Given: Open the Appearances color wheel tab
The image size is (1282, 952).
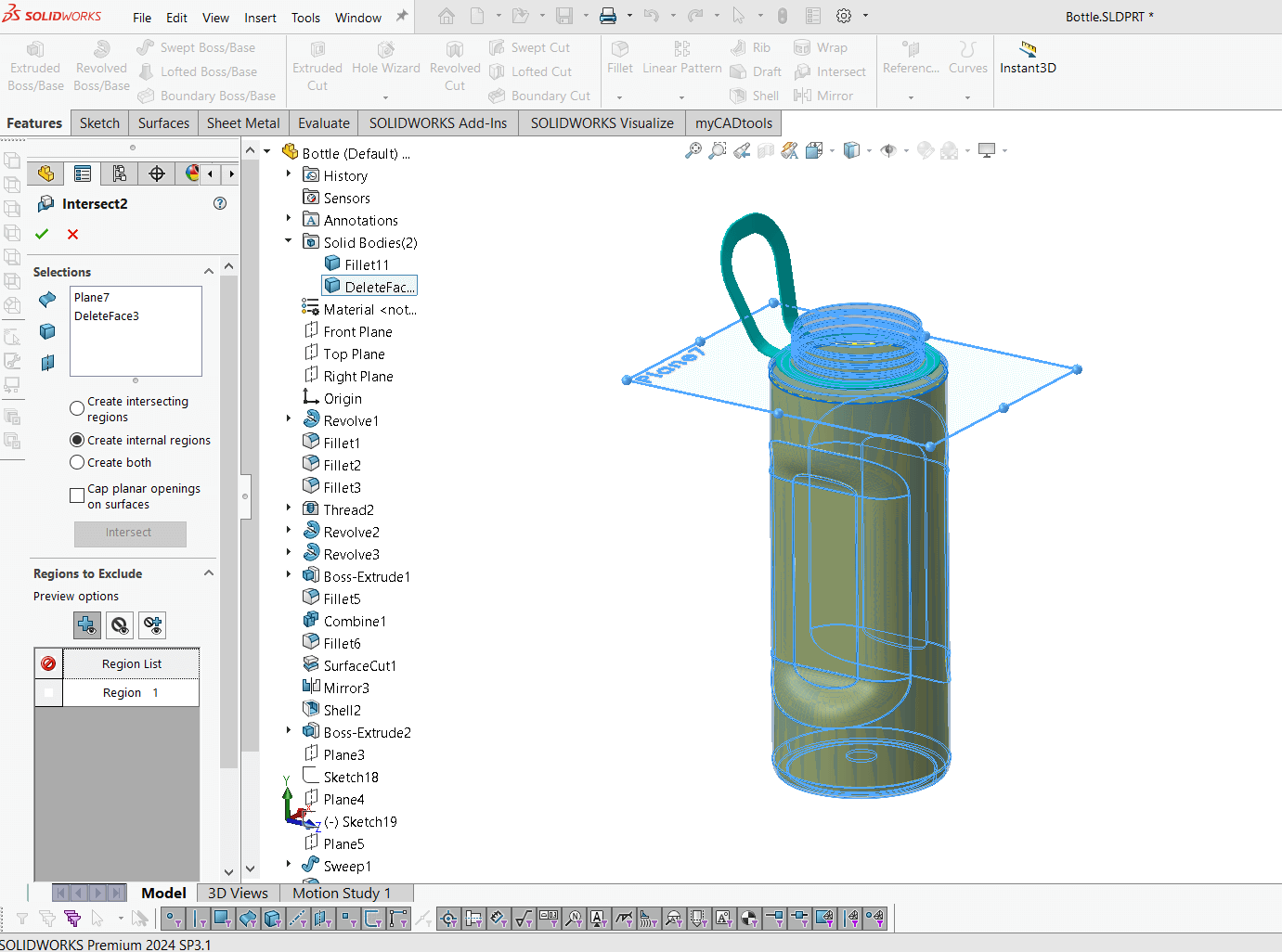Looking at the screenshot, I should (192, 174).
